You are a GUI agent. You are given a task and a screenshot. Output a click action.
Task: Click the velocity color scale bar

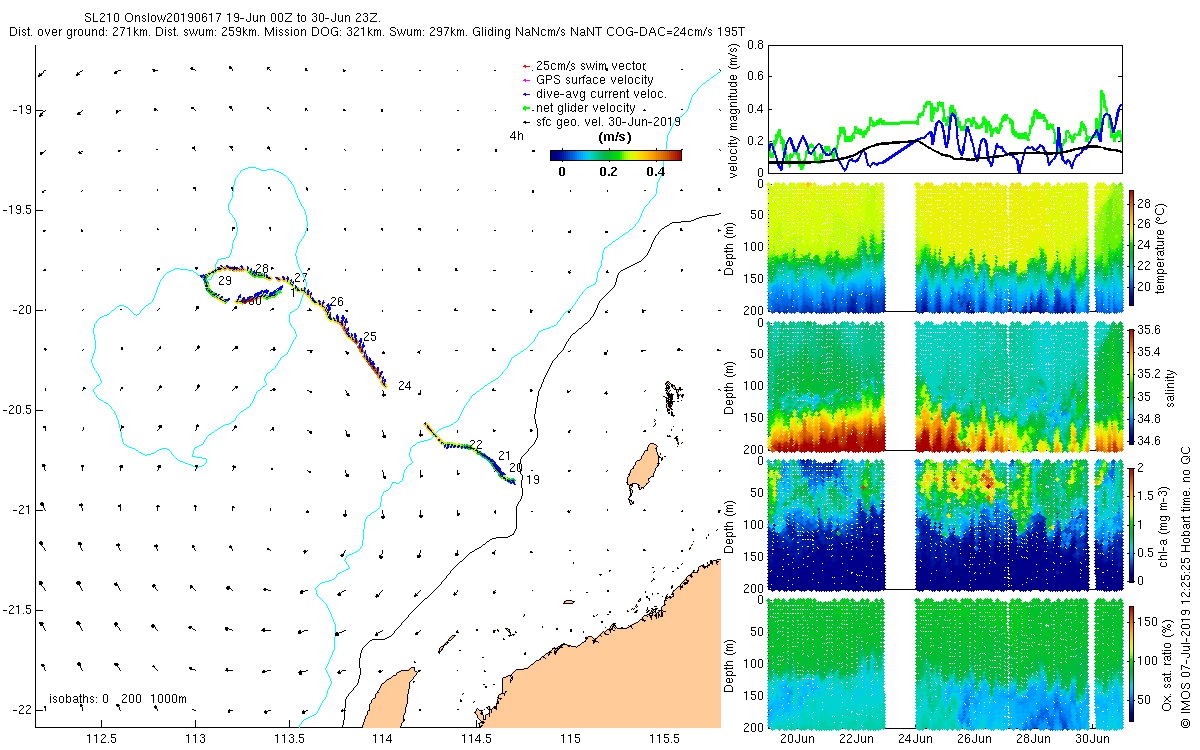[616, 155]
